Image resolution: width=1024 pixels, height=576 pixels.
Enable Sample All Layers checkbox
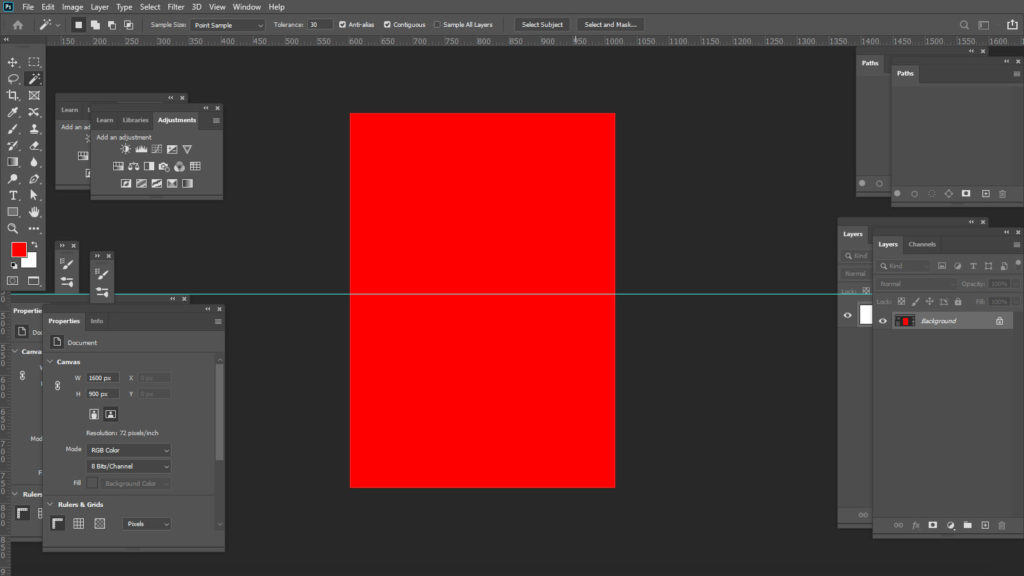(437, 25)
